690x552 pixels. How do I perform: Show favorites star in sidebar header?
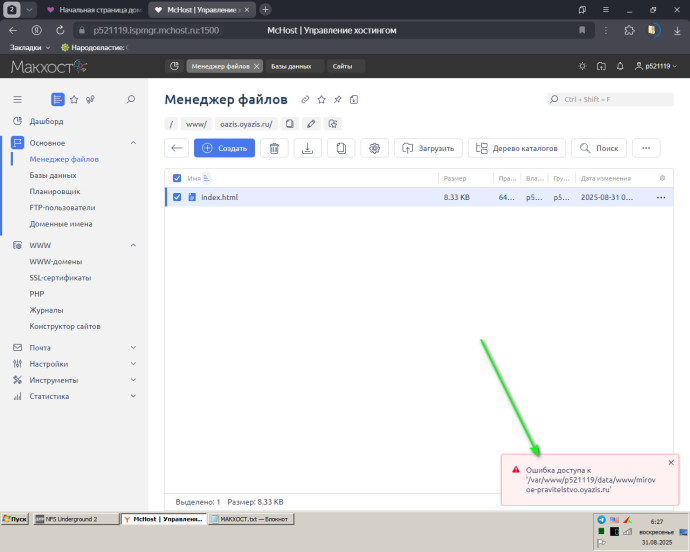[74, 99]
